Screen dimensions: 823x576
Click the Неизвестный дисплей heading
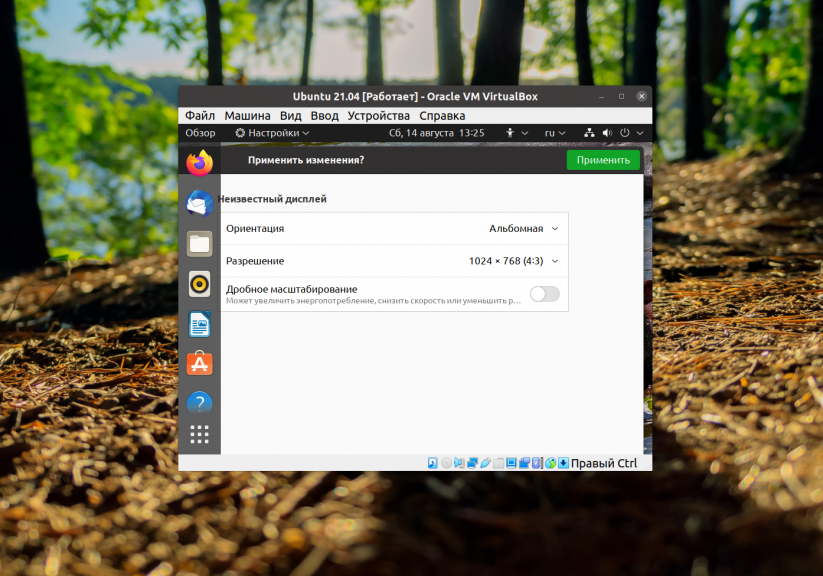272,199
